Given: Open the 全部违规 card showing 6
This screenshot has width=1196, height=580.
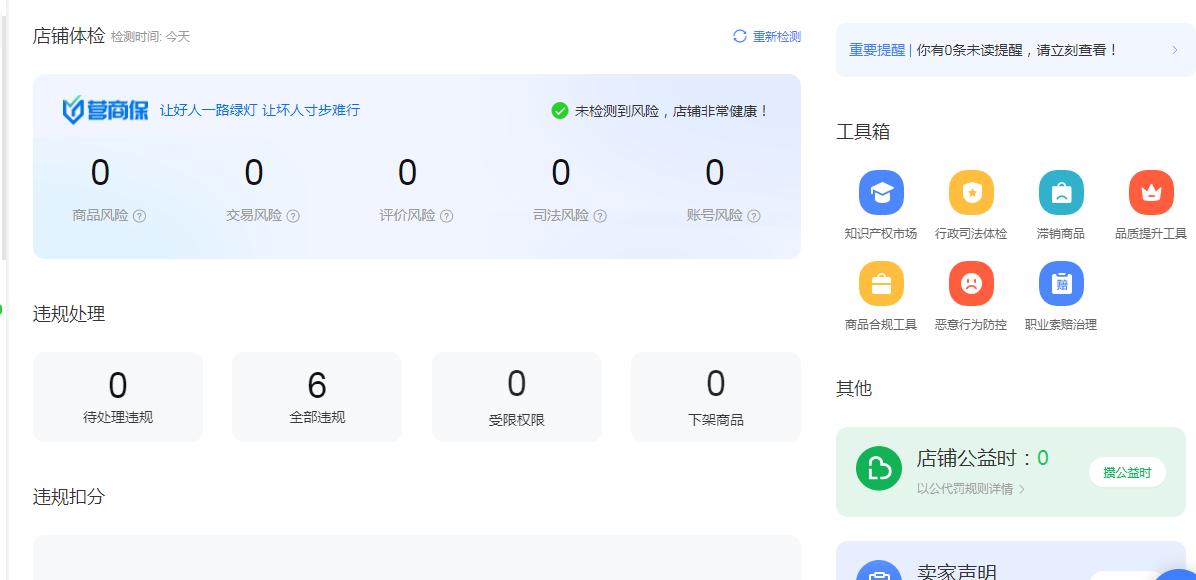Looking at the screenshot, I should pos(317,395).
